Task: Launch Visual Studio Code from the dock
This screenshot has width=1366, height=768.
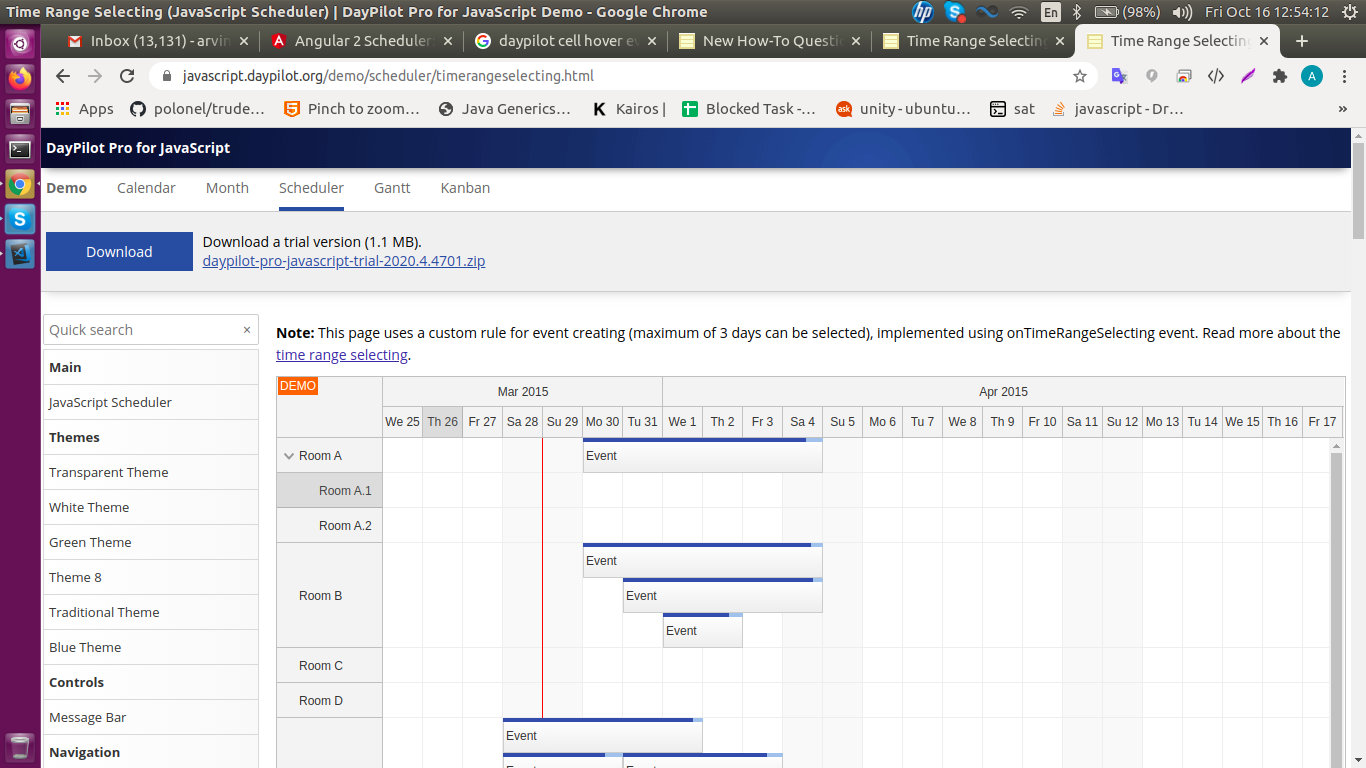Action: [x=20, y=253]
